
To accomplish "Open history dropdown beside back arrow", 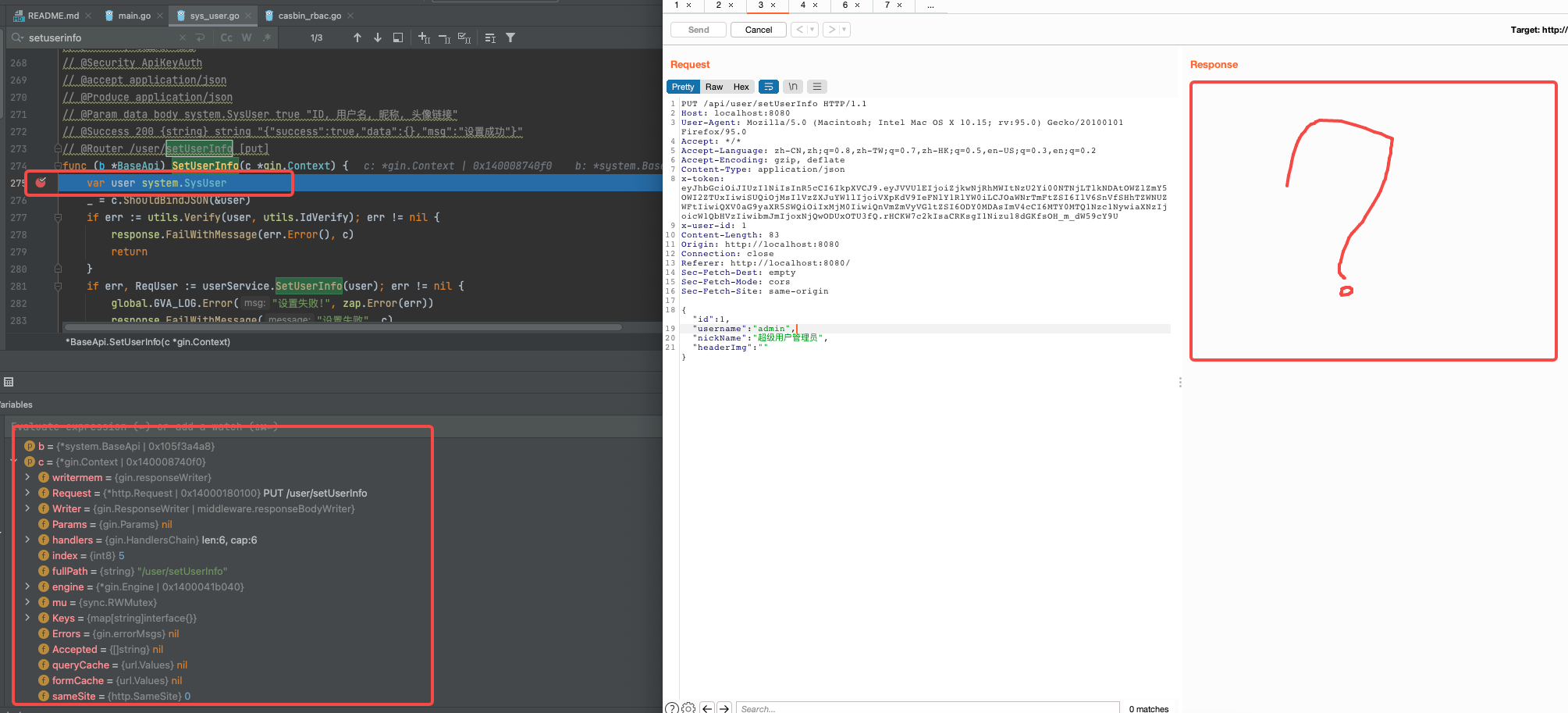I will (812, 30).
